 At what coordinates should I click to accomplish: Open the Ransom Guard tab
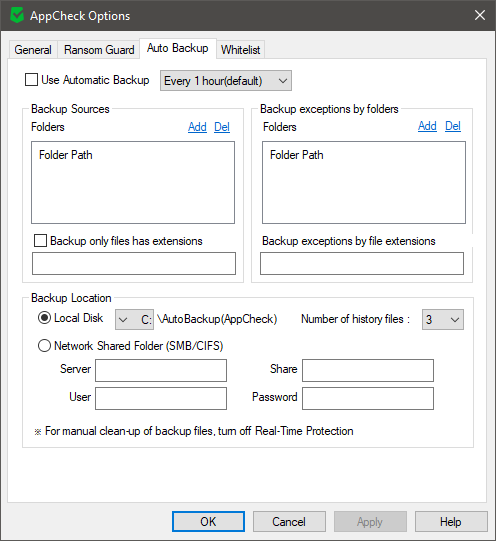[x=99, y=50]
